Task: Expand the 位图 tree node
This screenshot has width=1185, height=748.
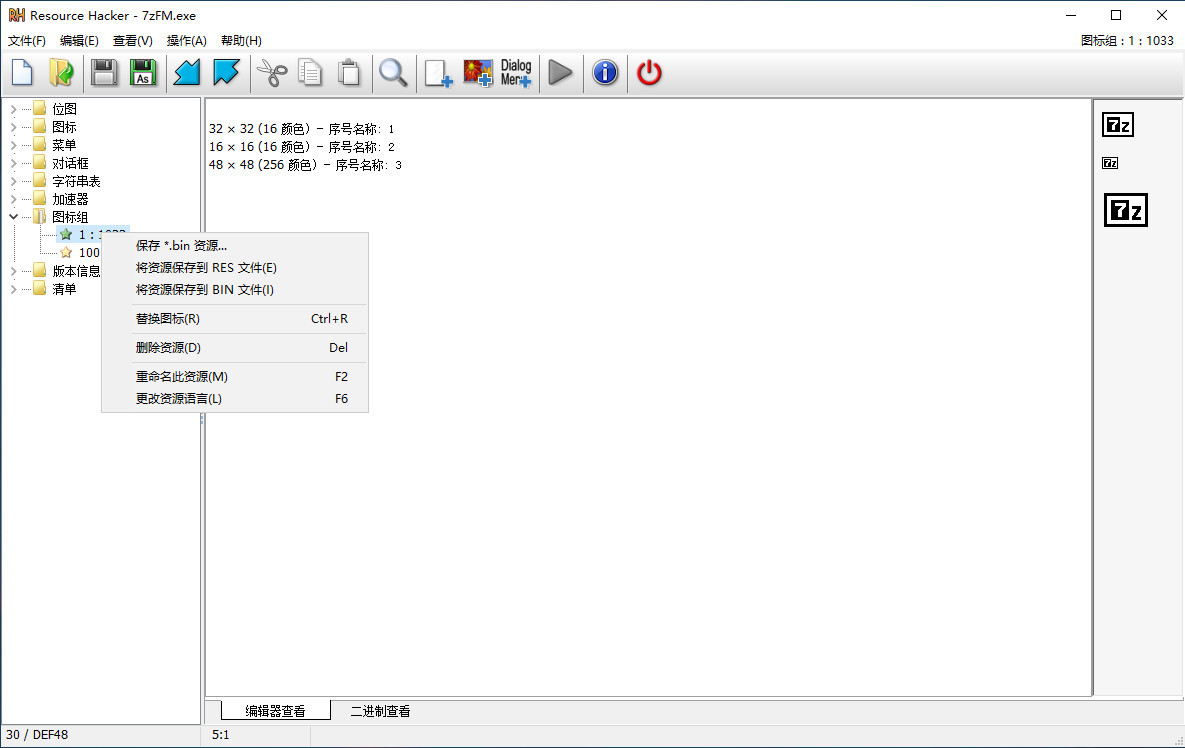Action: point(13,109)
